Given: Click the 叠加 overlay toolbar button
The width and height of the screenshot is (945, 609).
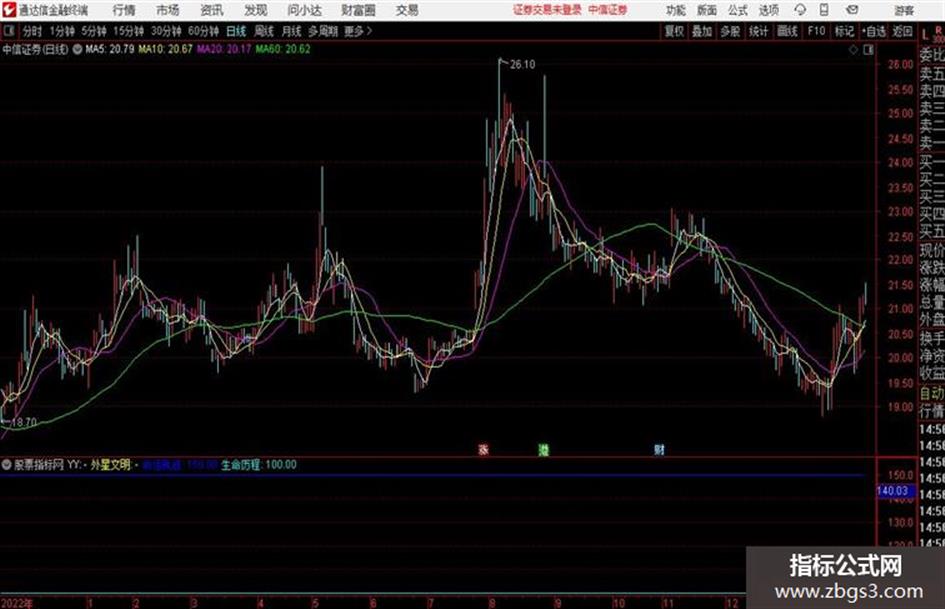Looking at the screenshot, I should pos(702,31).
